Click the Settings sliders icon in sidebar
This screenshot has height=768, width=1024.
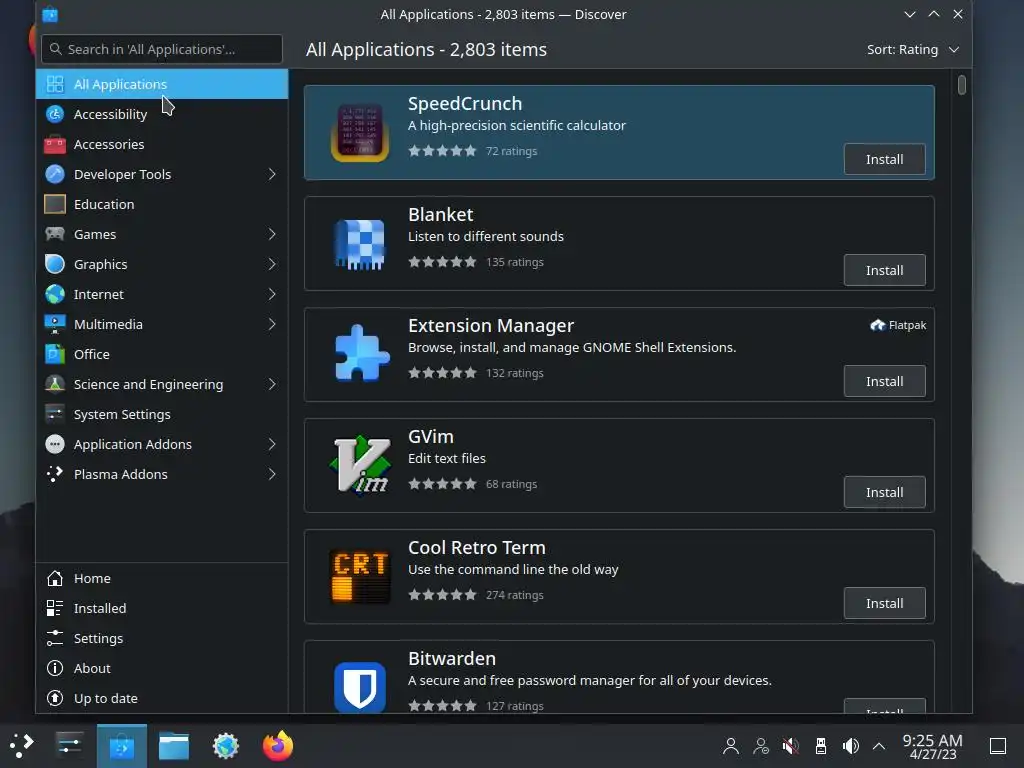click(55, 638)
